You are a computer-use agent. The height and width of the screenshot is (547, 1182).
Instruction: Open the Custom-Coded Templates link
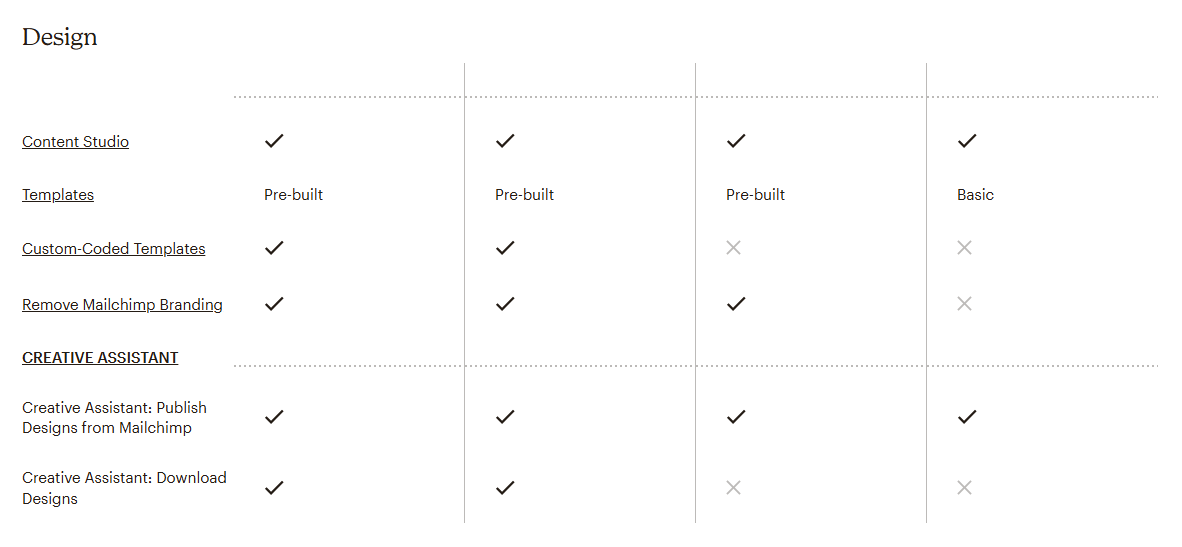113,249
